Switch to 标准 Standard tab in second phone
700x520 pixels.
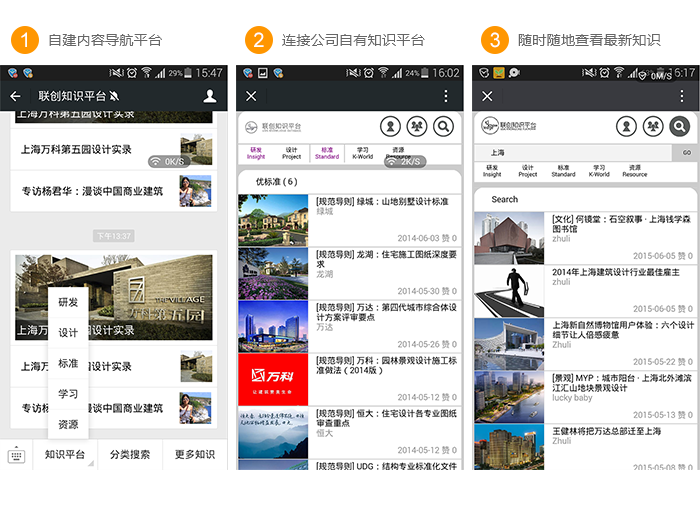pyautogui.click(x=327, y=153)
